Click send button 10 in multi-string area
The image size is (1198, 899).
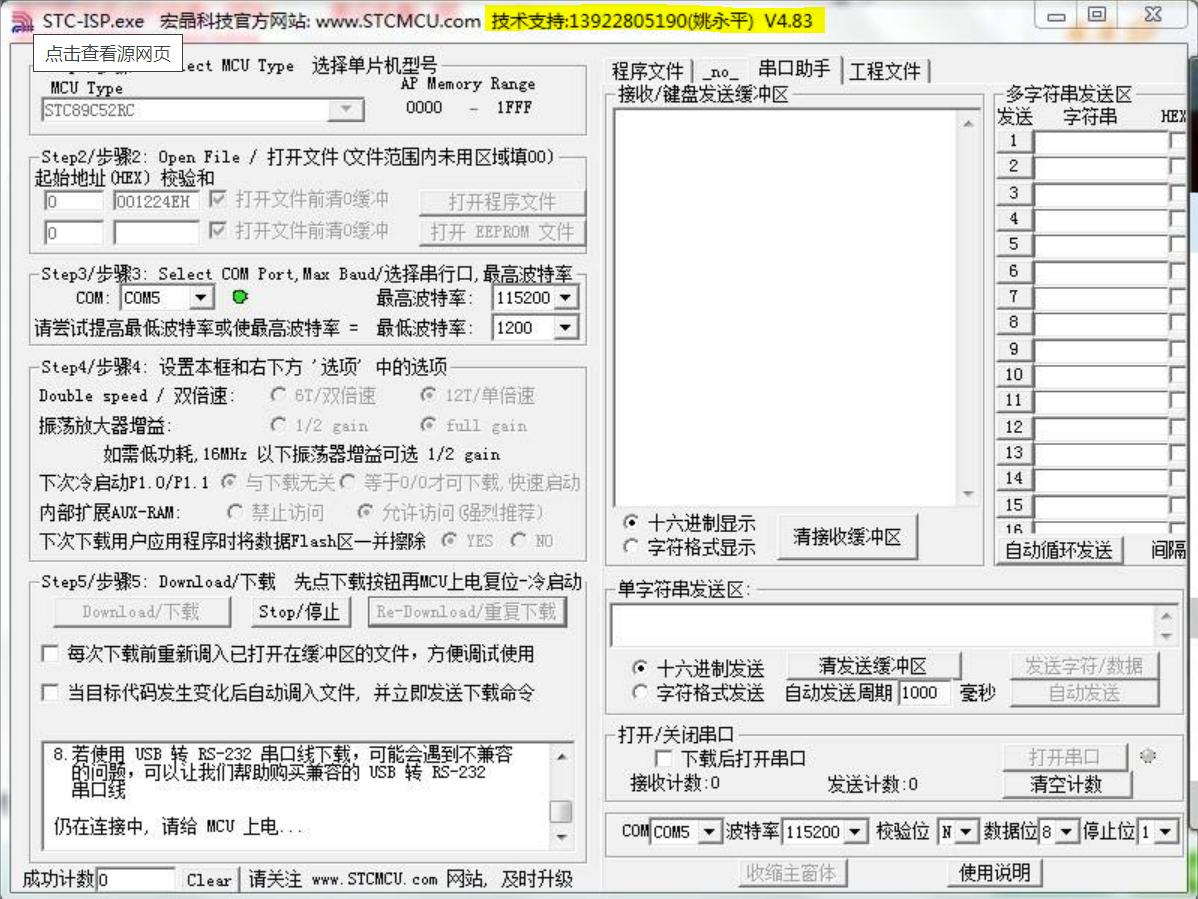point(1014,374)
